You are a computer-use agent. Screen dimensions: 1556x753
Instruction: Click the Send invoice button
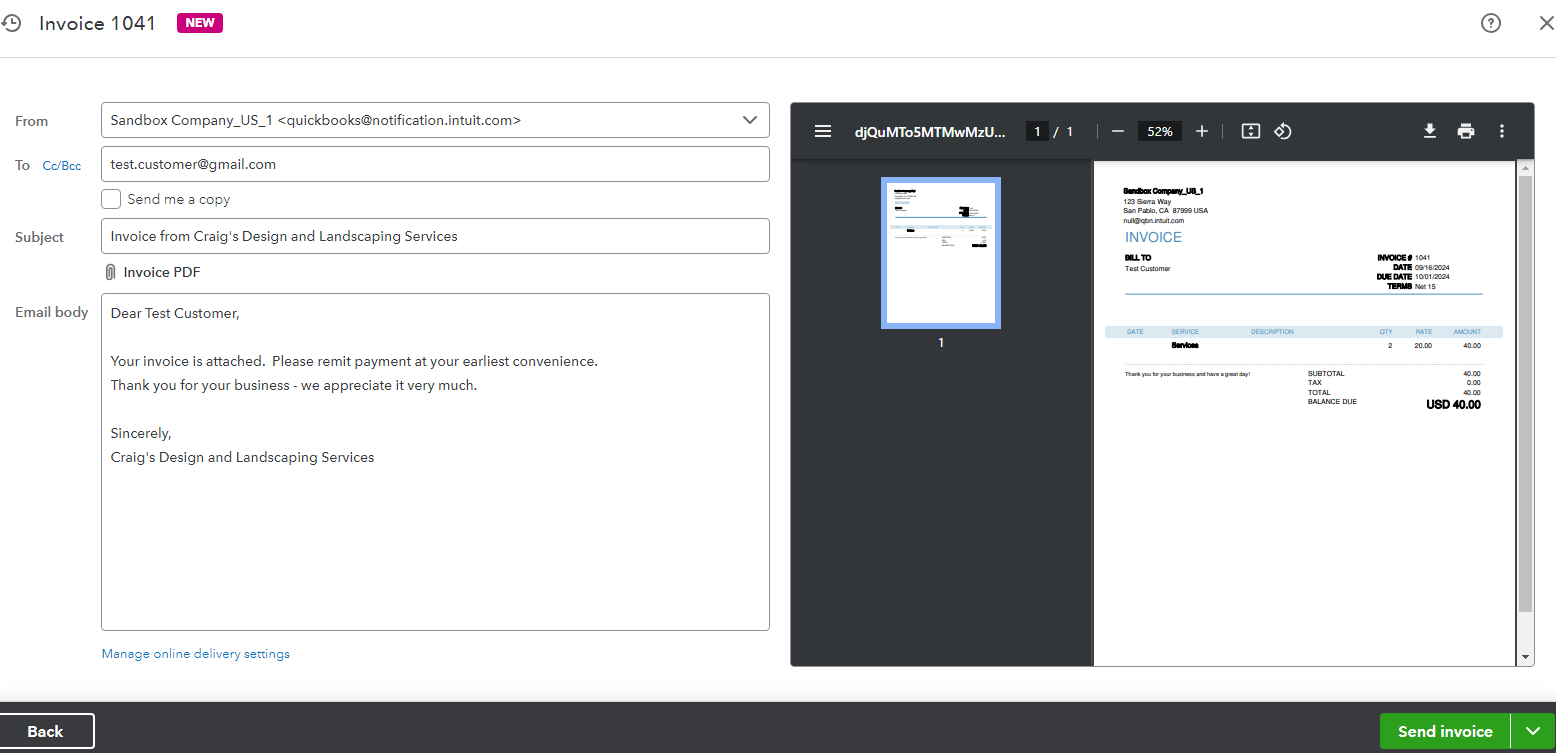click(x=1444, y=731)
